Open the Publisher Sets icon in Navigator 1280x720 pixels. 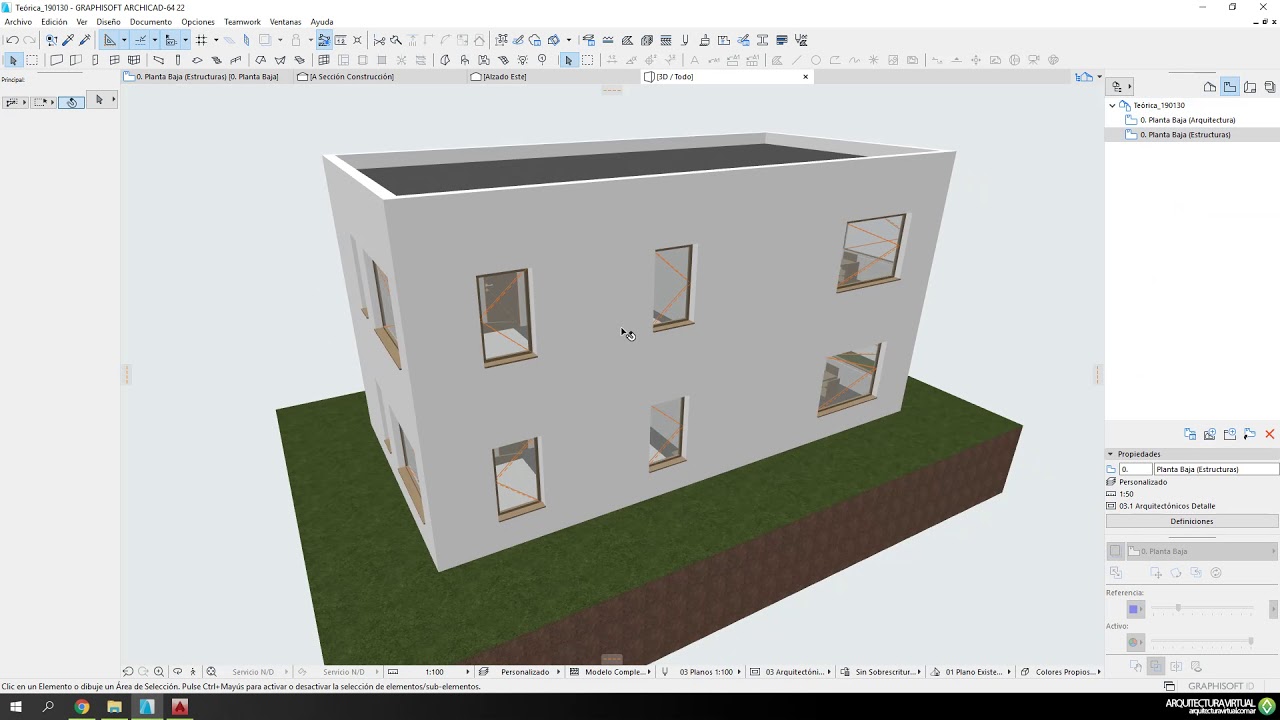[x=1270, y=87]
